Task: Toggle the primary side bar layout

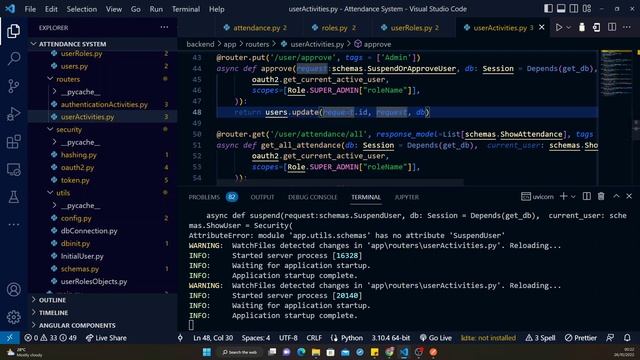Action: 548,8
